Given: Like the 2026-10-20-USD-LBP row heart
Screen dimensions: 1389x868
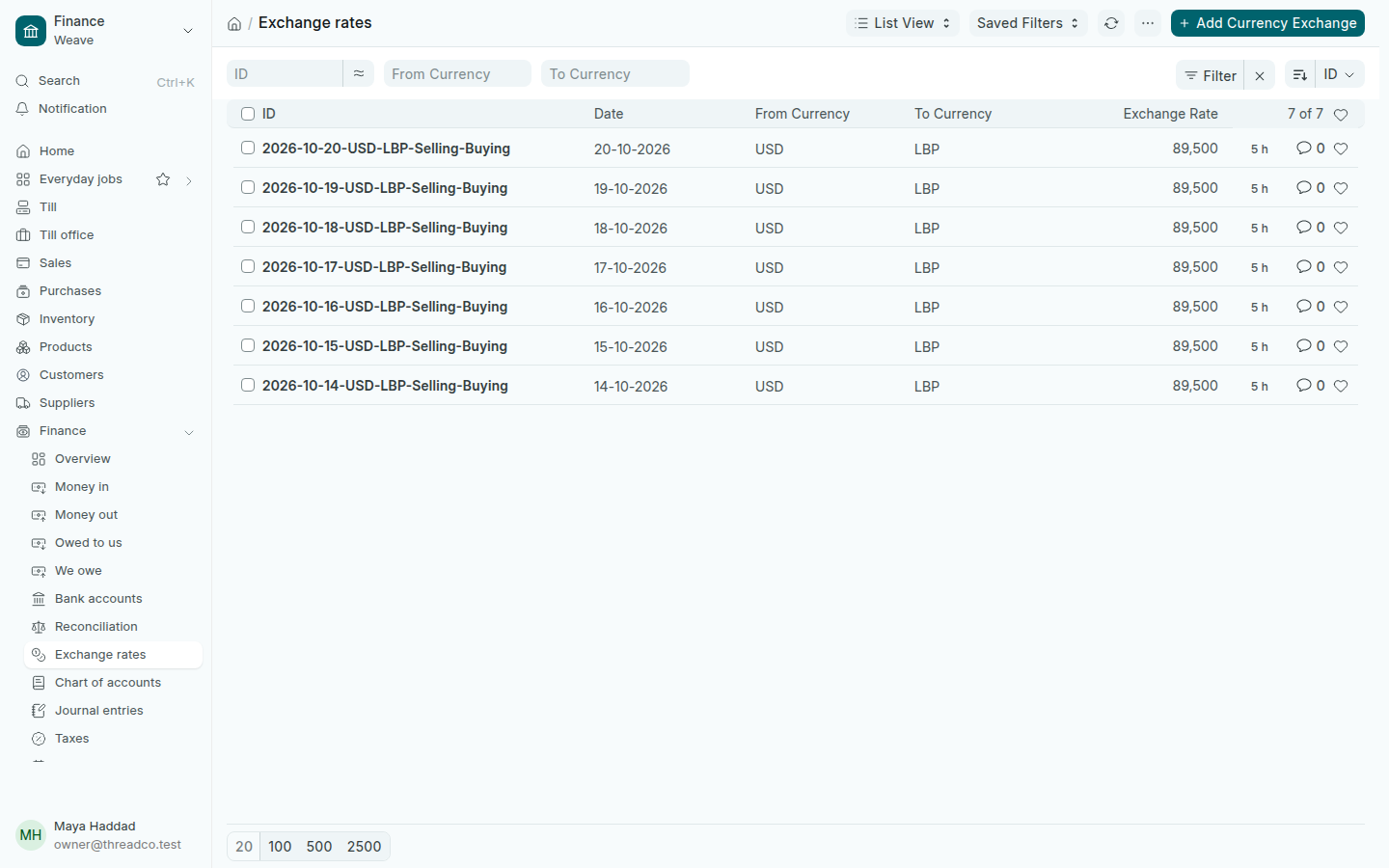Looking at the screenshot, I should (x=1341, y=149).
